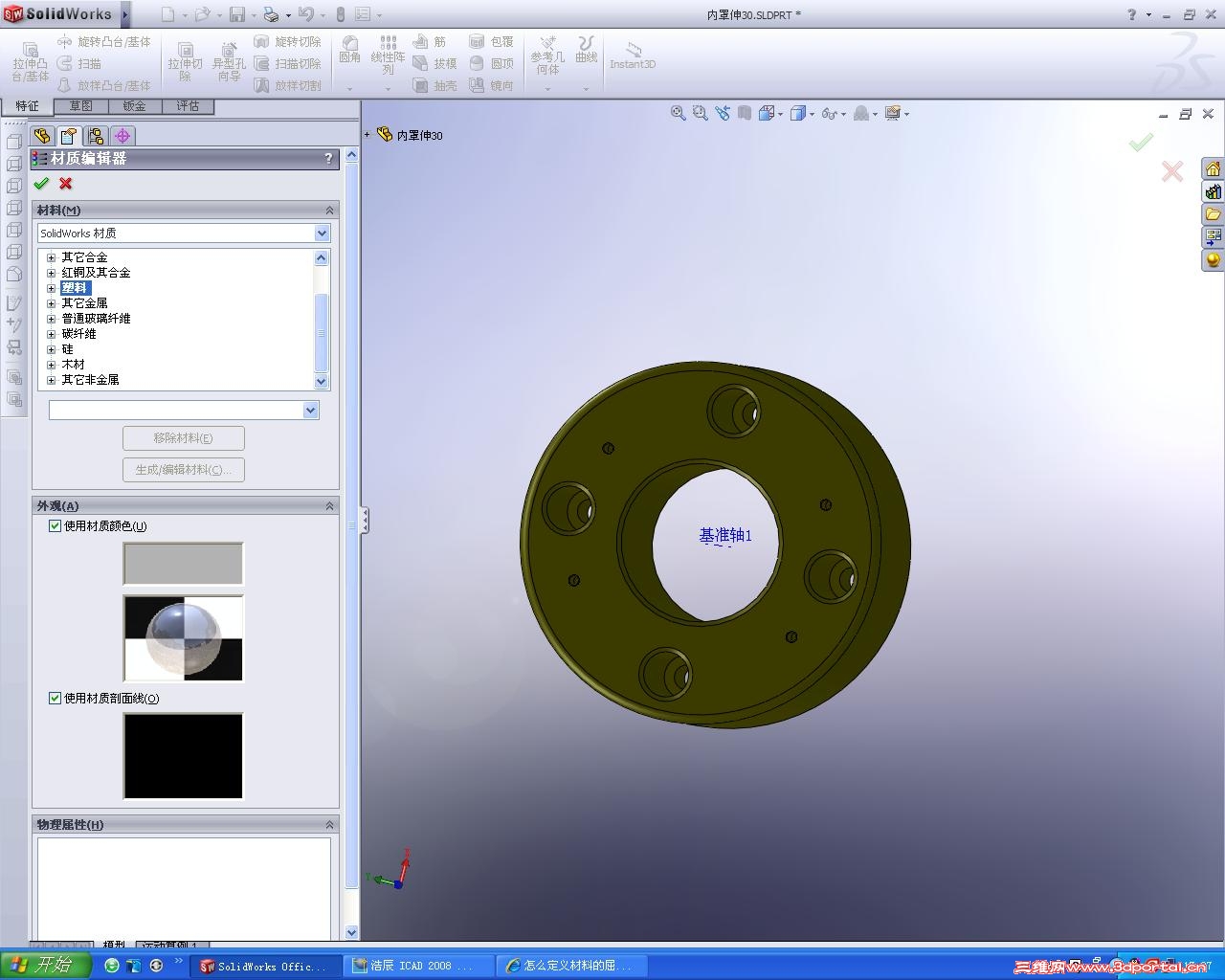Toggle the 使用材质颜色(U) checkbox
Viewport: 1225px width, 980px height.
click(x=56, y=526)
